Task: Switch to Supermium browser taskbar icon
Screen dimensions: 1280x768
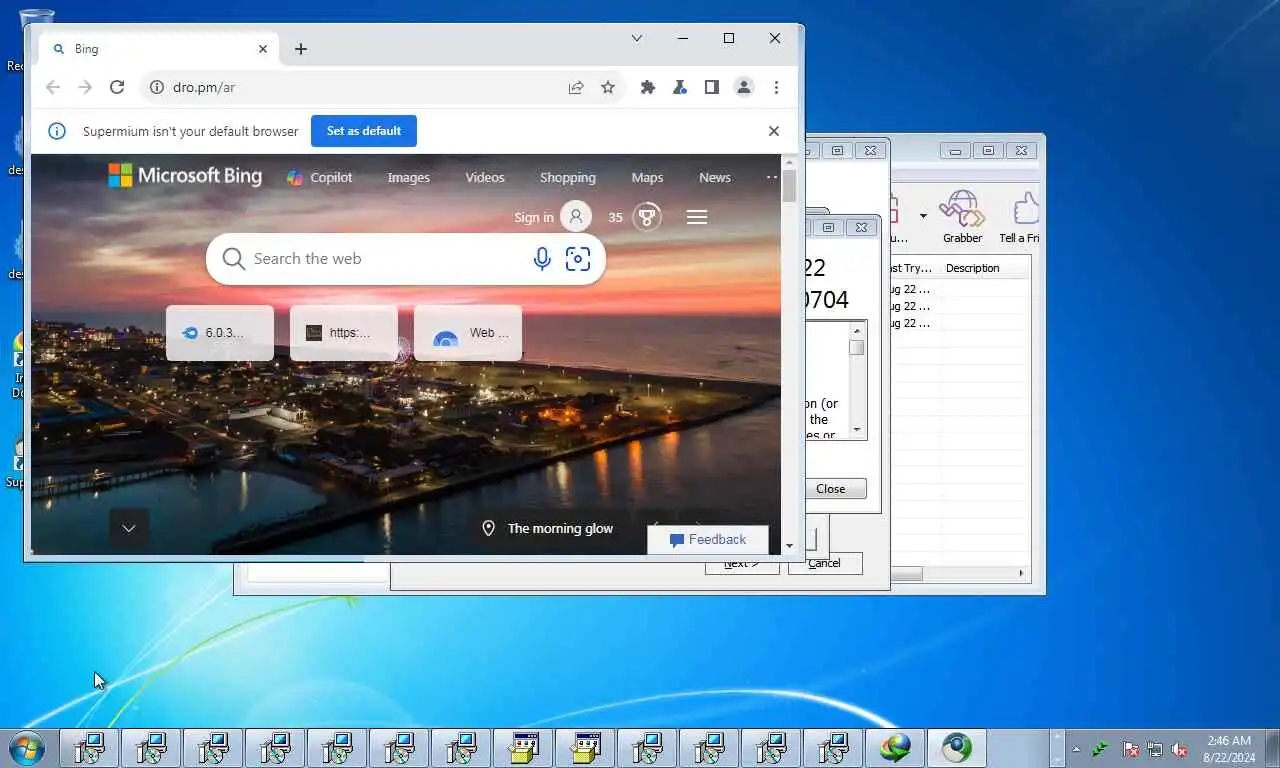Action: point(957,748)
